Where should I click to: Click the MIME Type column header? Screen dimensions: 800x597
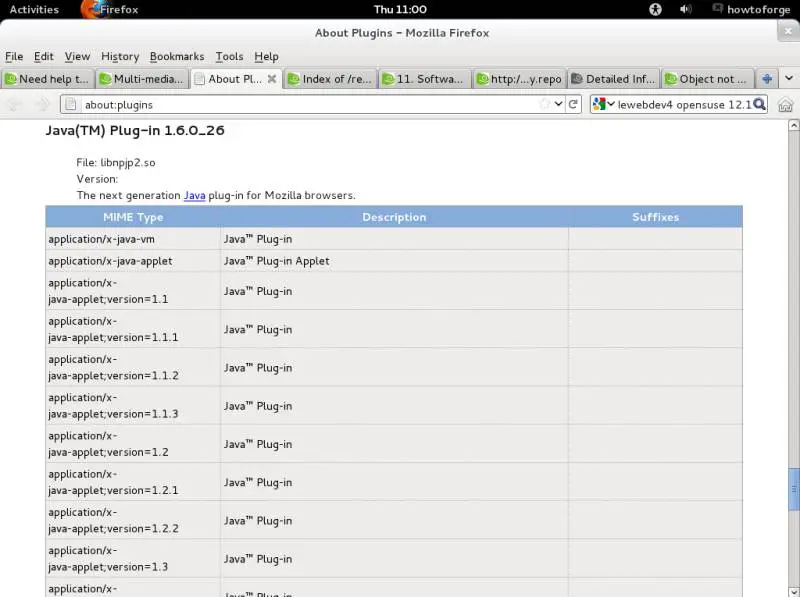[133, 217]
